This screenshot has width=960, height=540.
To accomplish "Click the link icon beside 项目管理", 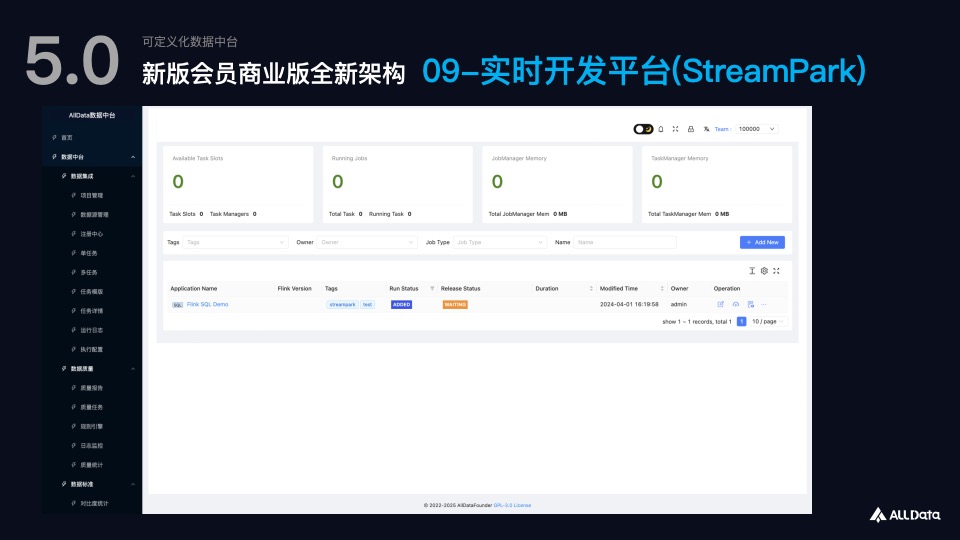I will click(73, 196).
